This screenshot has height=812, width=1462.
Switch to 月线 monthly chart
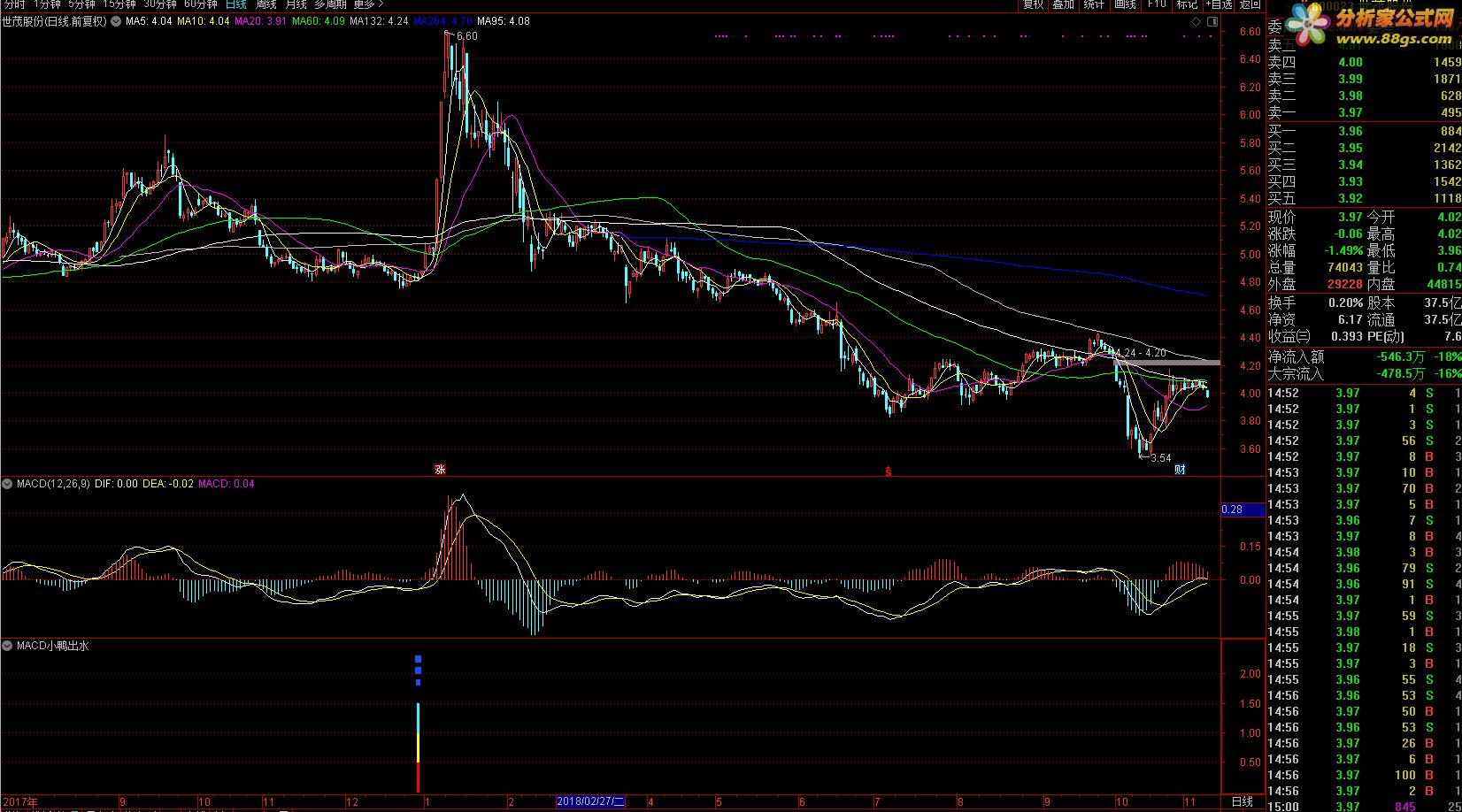(296, 4)
